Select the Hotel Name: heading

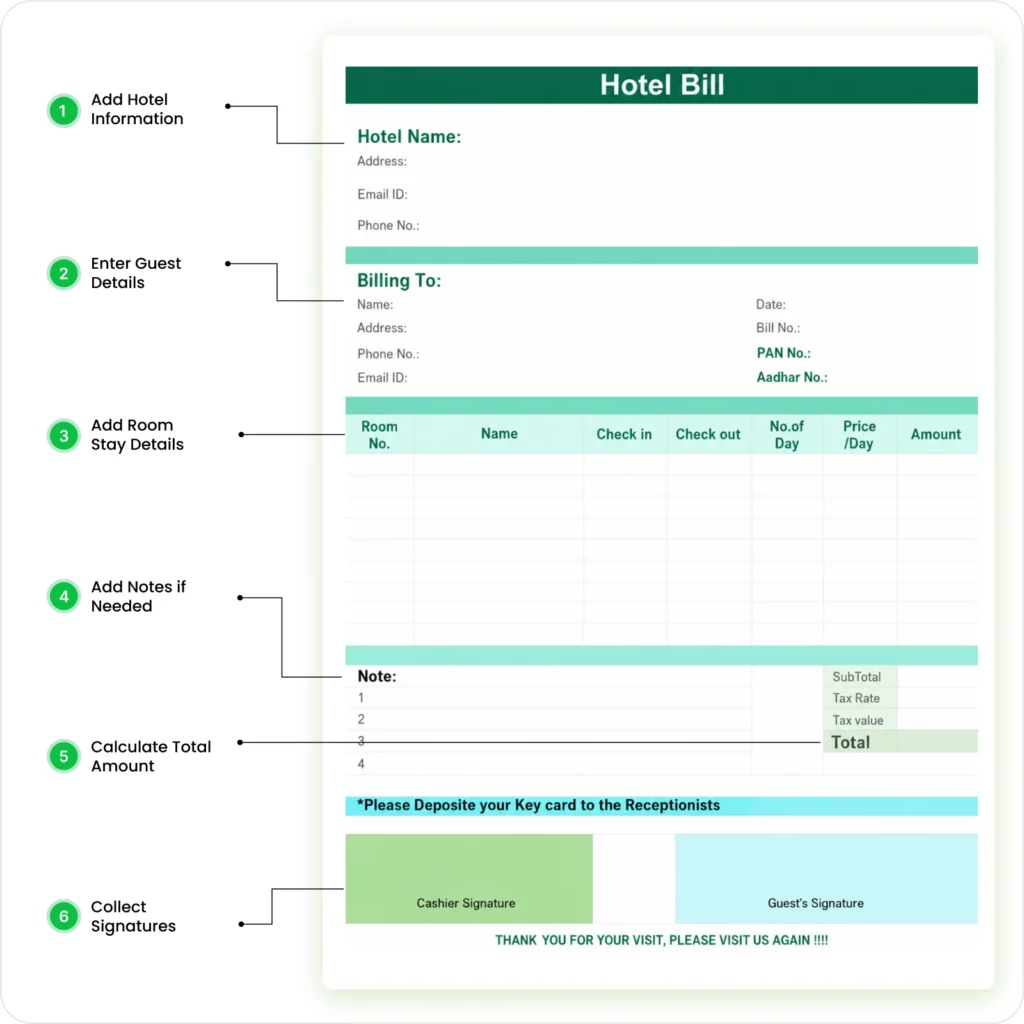click(x=409, y=136)
